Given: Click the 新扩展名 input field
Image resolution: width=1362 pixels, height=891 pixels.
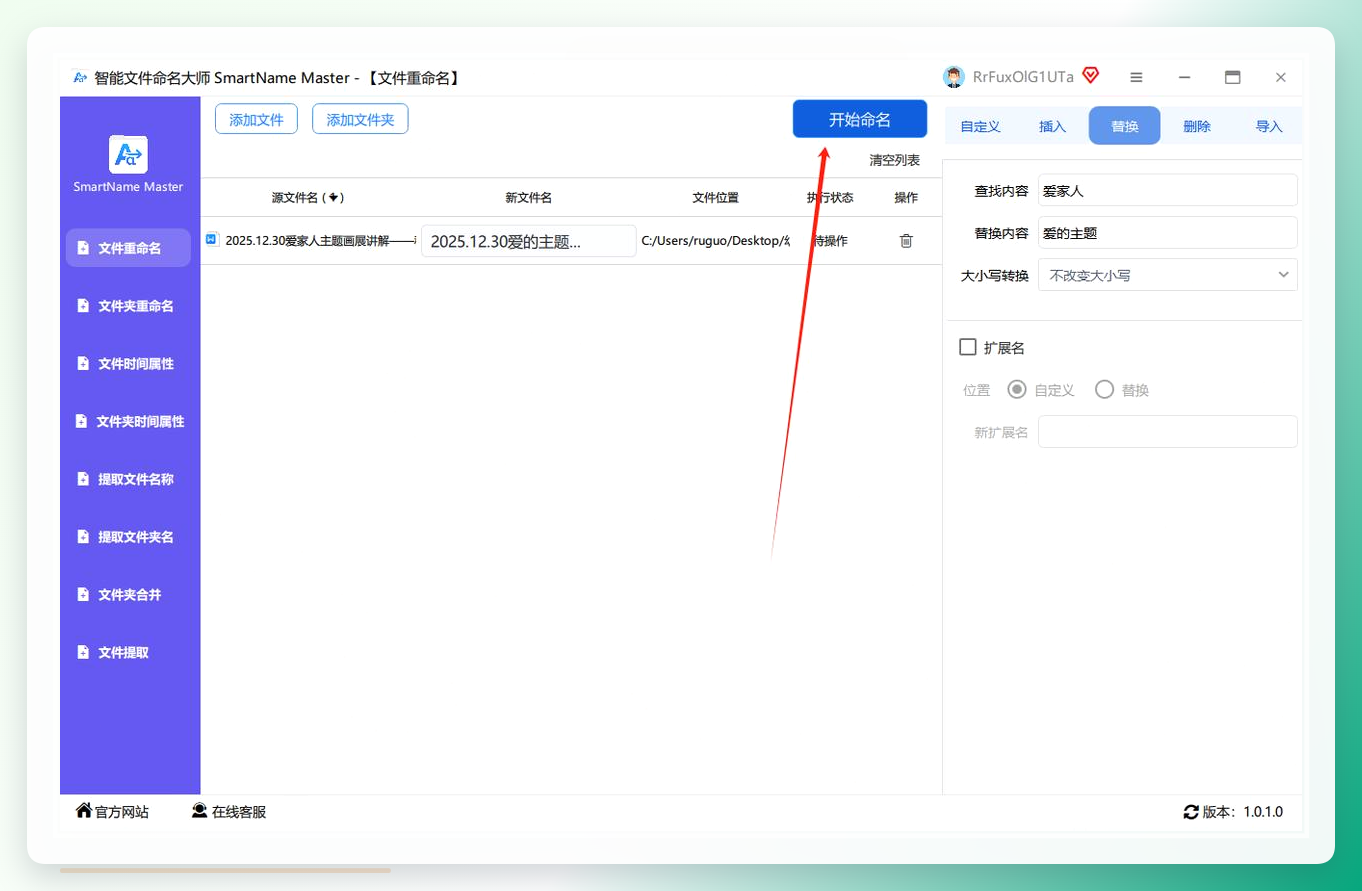Looking at the screenshot, I should (1168, 432).
